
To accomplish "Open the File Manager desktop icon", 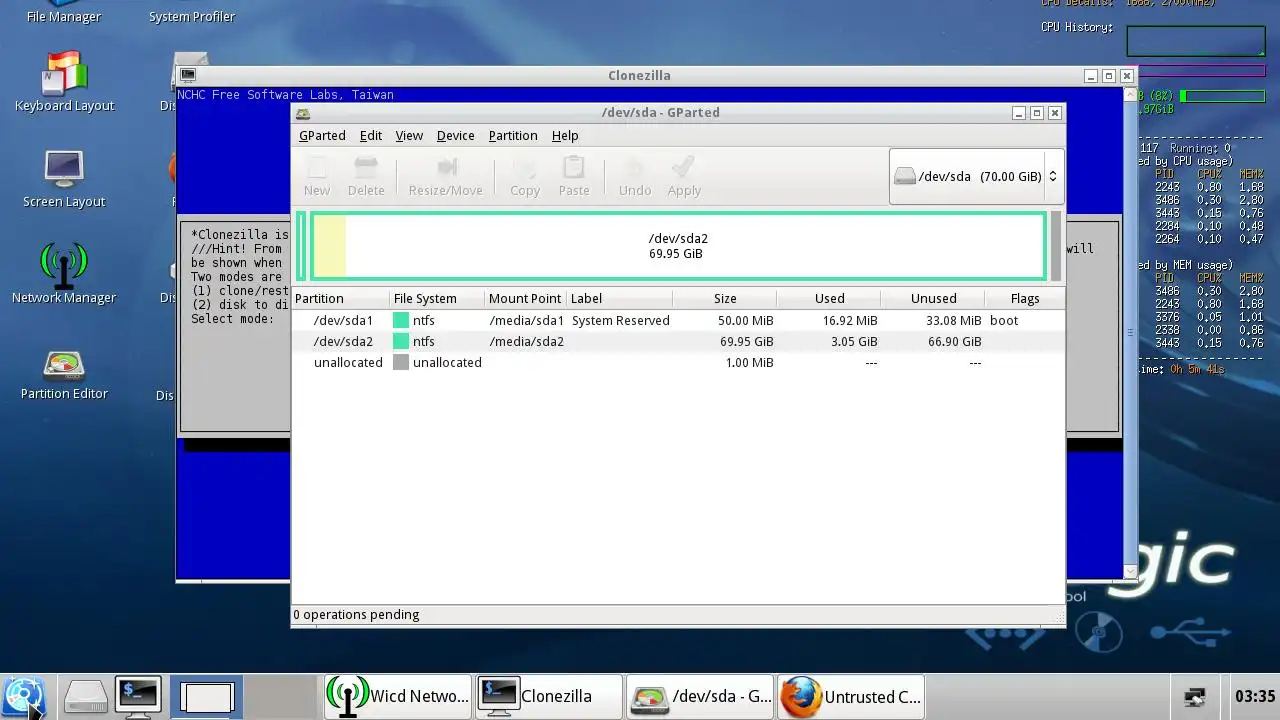I will click(64, 13).
